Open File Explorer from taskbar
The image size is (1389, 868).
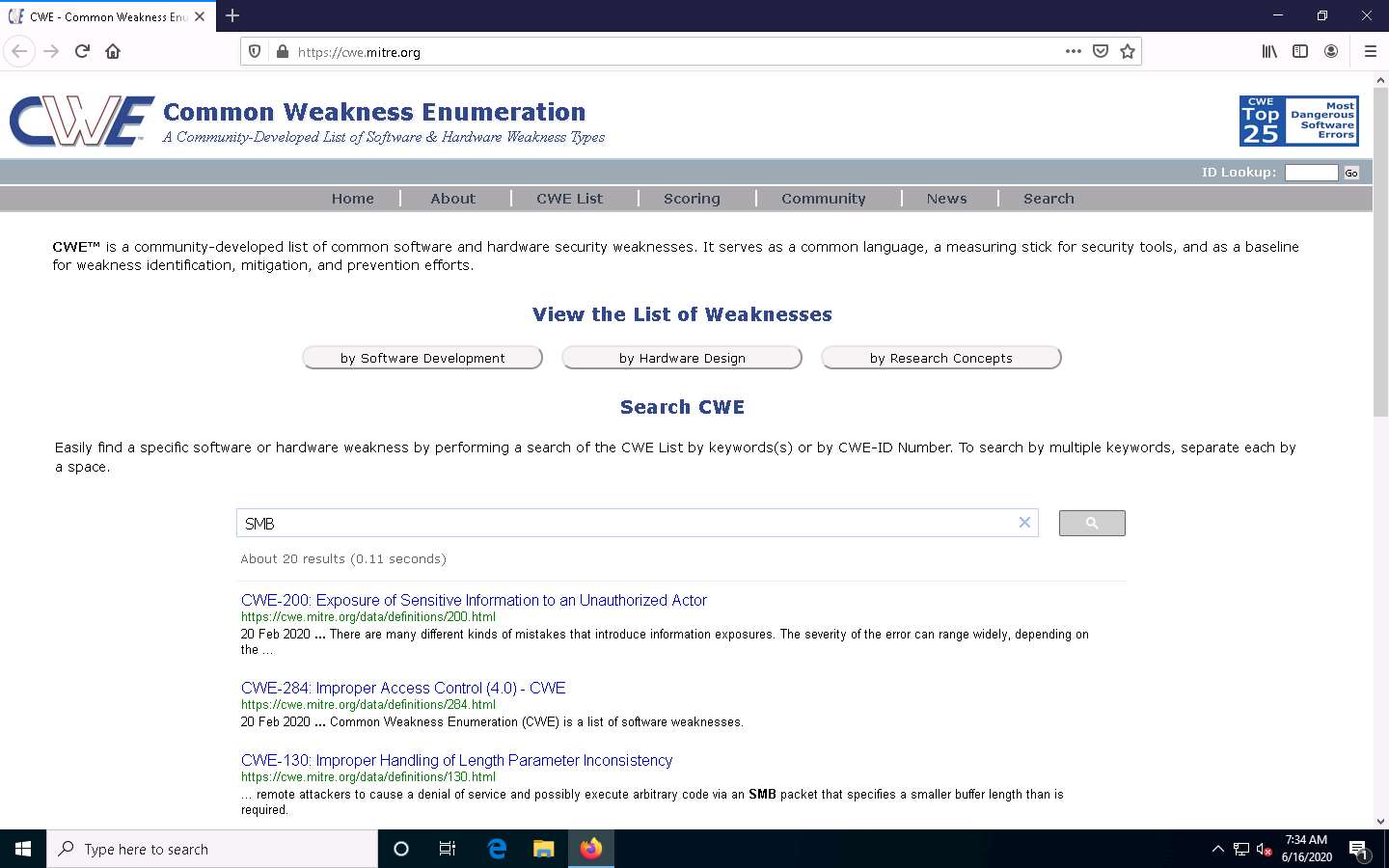[544, 849]
